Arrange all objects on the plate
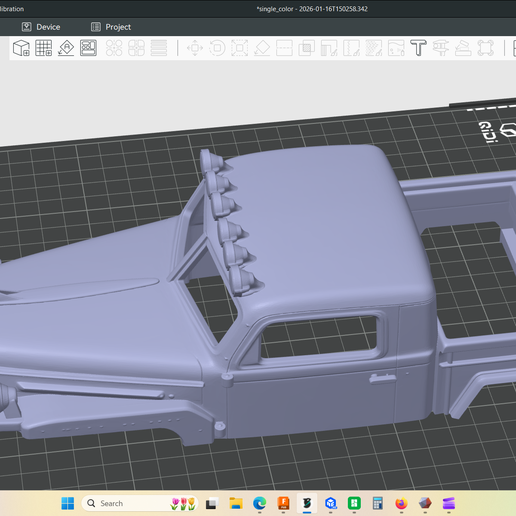Image resolution: width=516 pixels, height=516 pixels. click(88, 48)
